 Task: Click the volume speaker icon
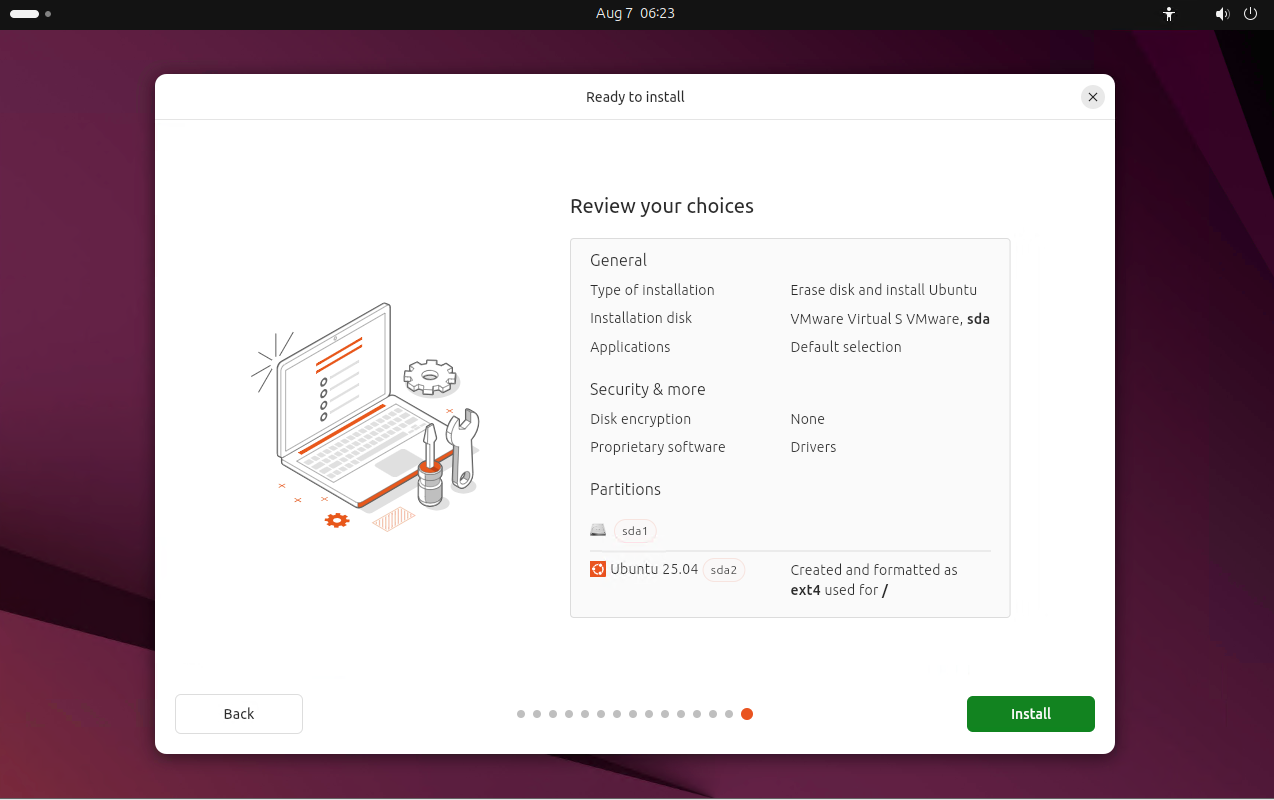point(1221,14)
